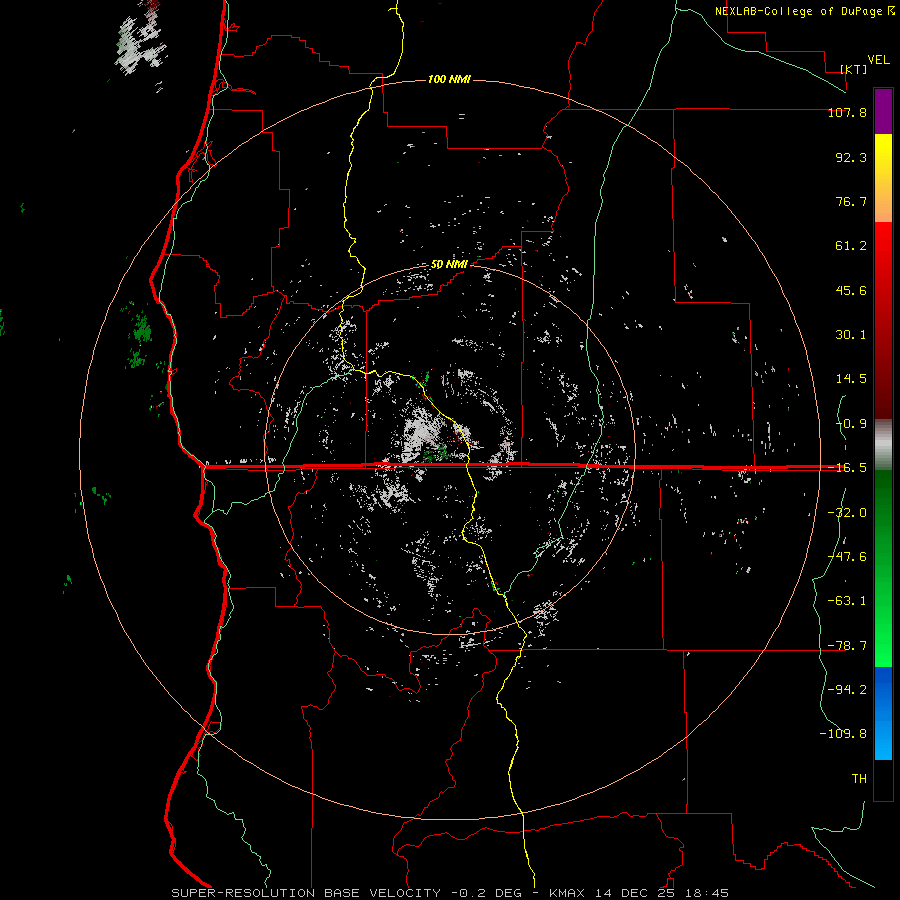
Task: Pick the red segment of the velocity color bar
Action: tap(883, 320)
